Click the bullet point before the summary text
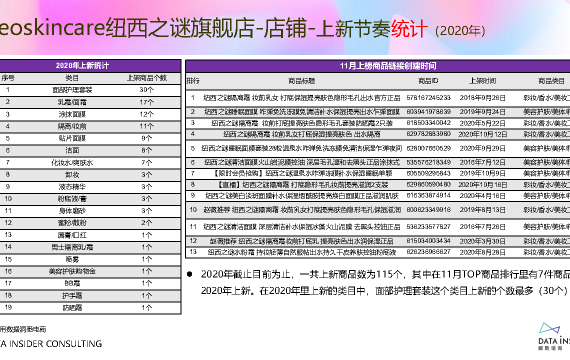Screen dimensions: 570x360 (189, 274)
